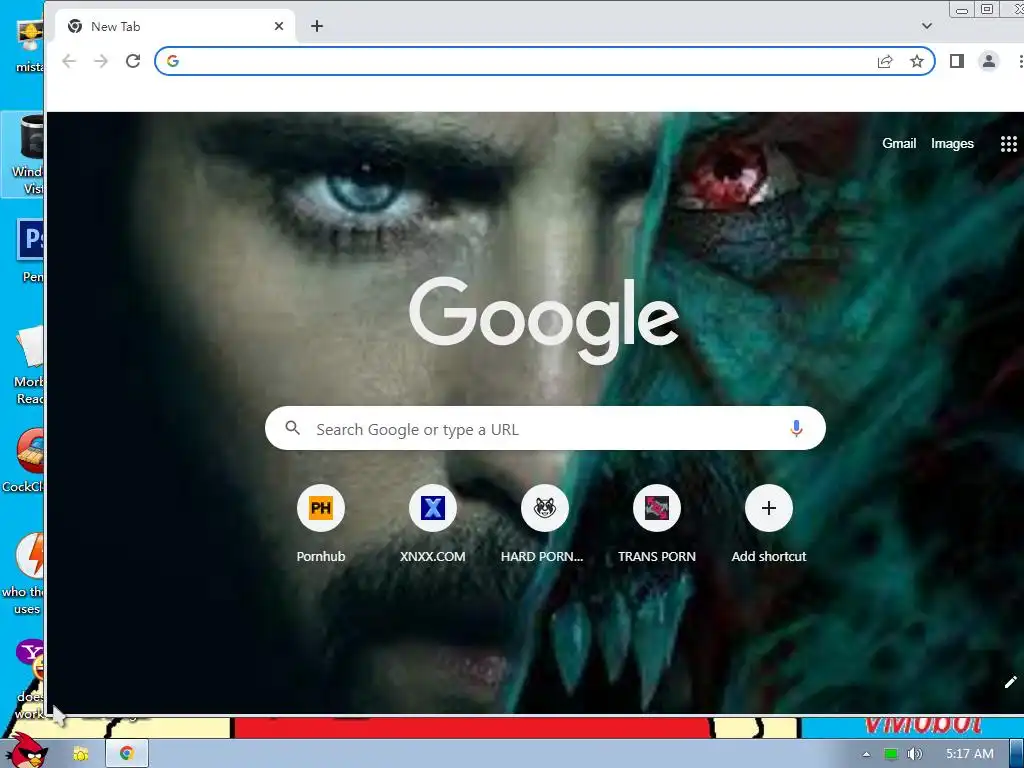Click the Chrome taskbar button
Viewport: 1024px width, 768px height.
(x=127, y=754)
